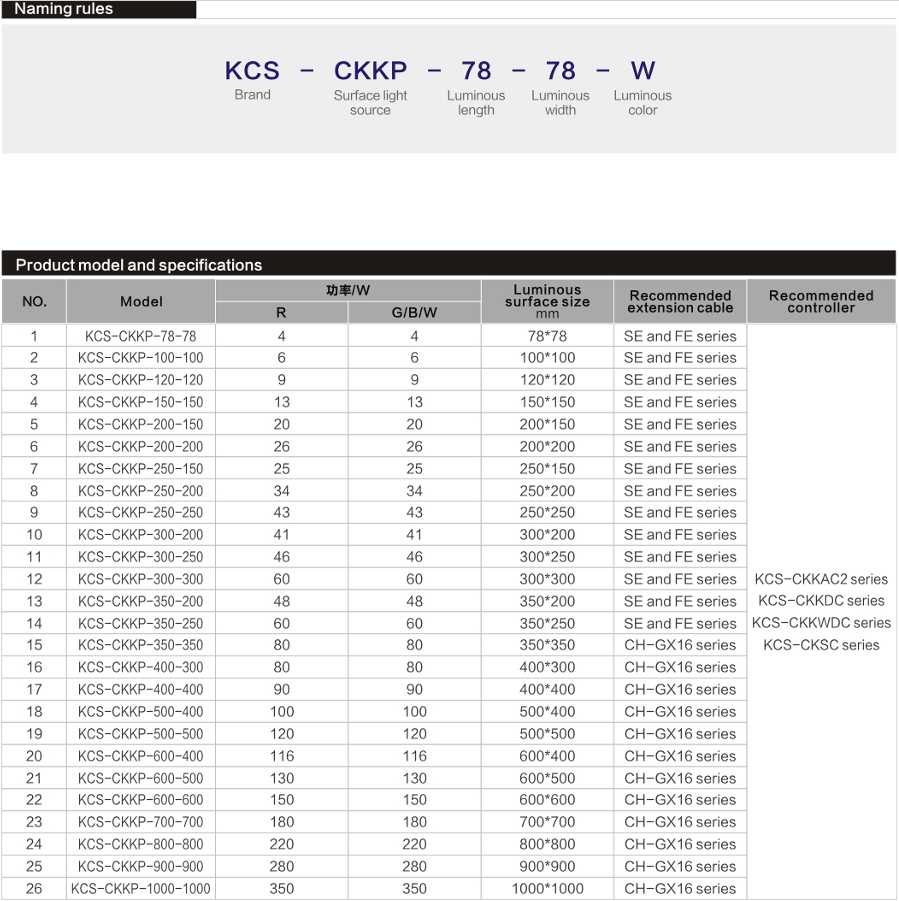Click the 'KCS-CKKAC2 series' controller text

(821, 579)
